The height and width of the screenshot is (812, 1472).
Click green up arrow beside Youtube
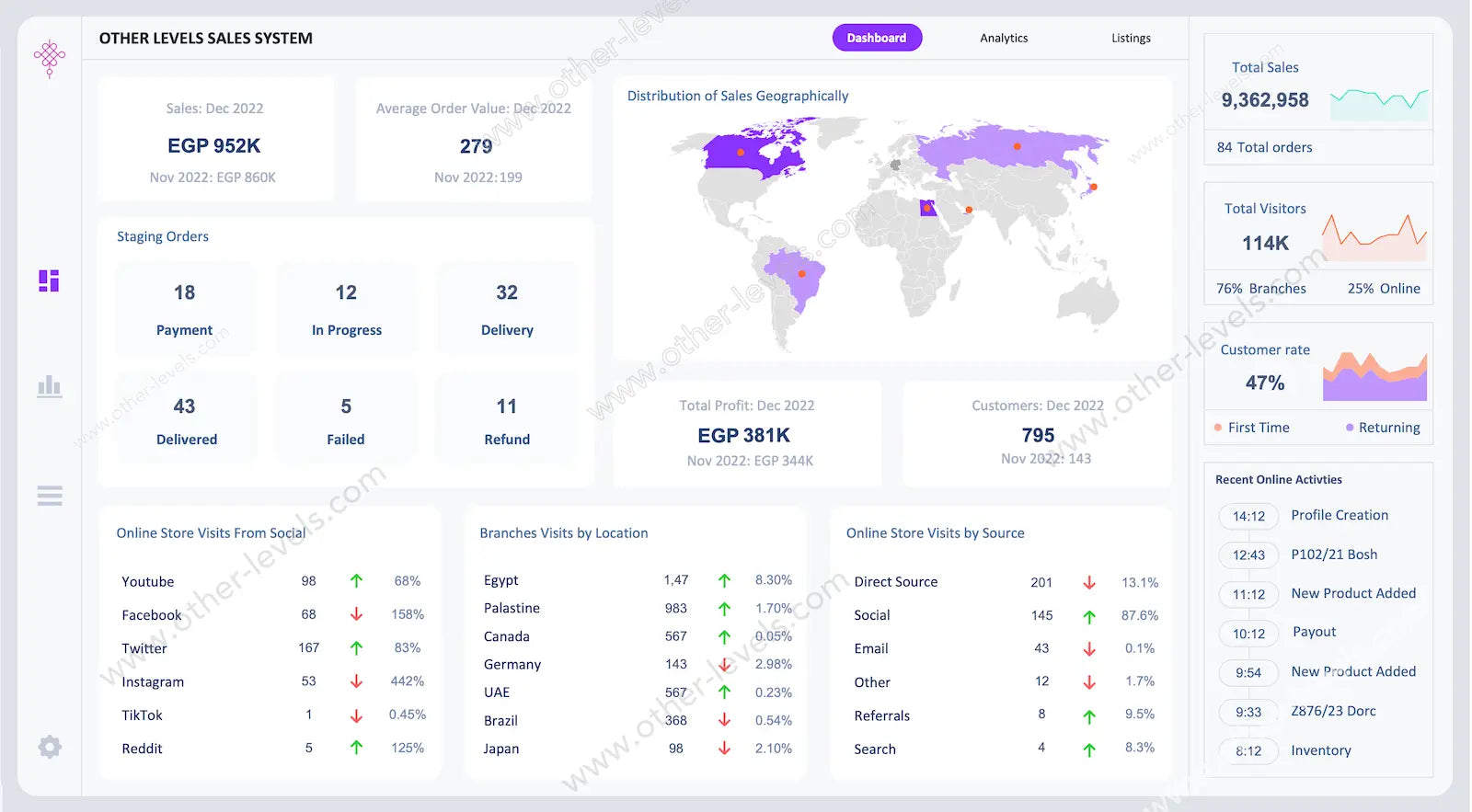click(x=356, y=581)
